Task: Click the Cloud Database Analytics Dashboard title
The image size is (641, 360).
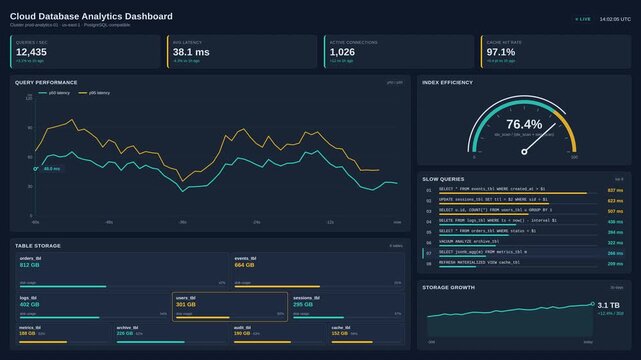Action: (x=91, y=16)
